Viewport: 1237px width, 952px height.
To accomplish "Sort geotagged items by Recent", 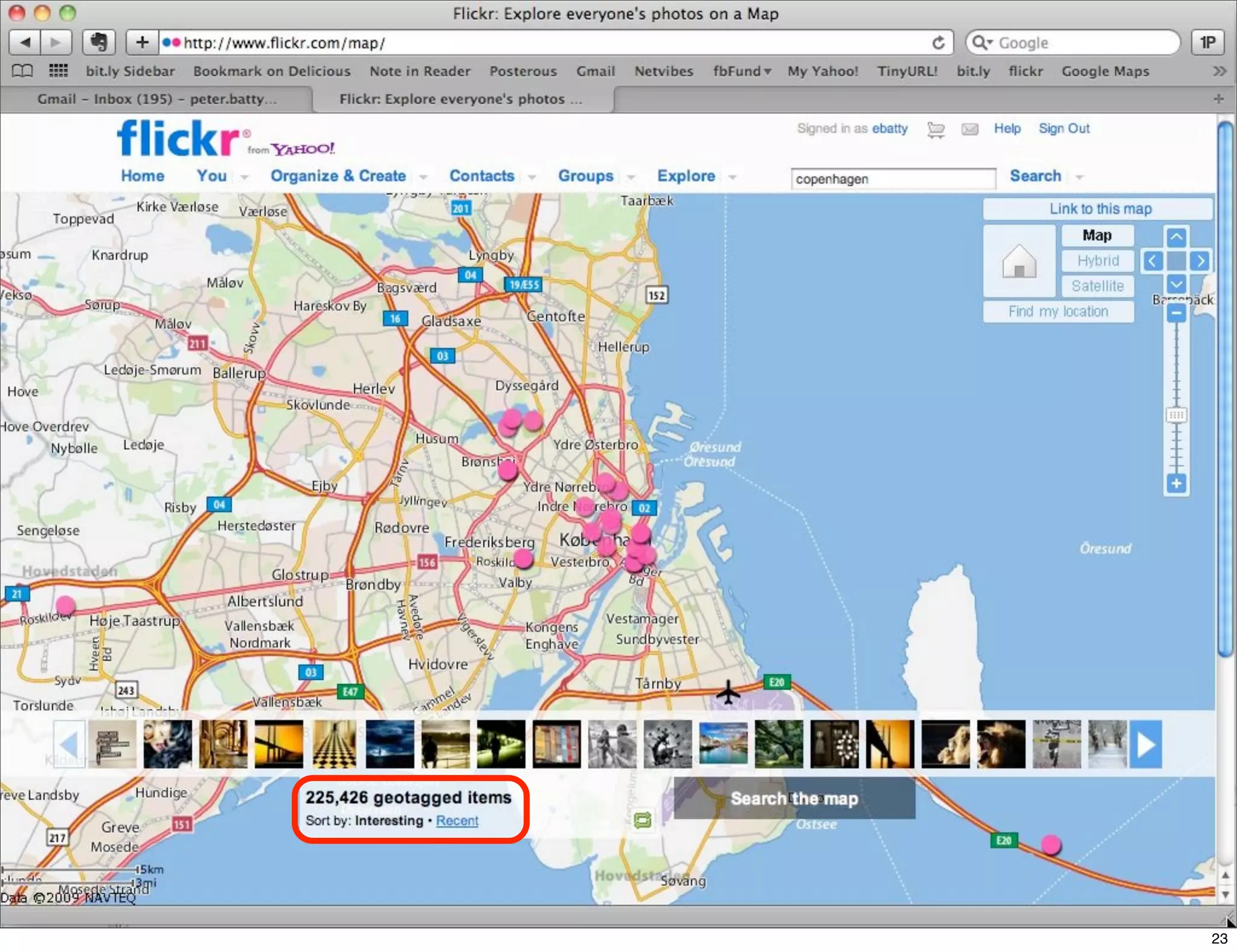I will 457,821.
